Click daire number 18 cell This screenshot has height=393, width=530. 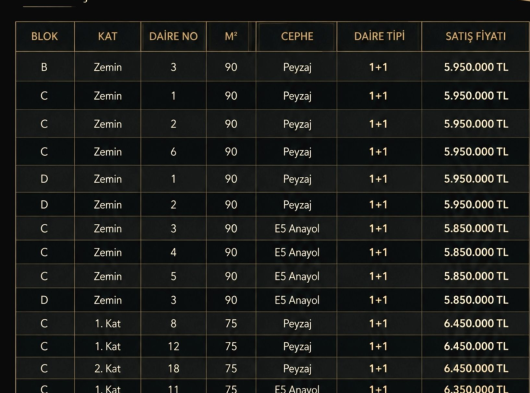173,368
